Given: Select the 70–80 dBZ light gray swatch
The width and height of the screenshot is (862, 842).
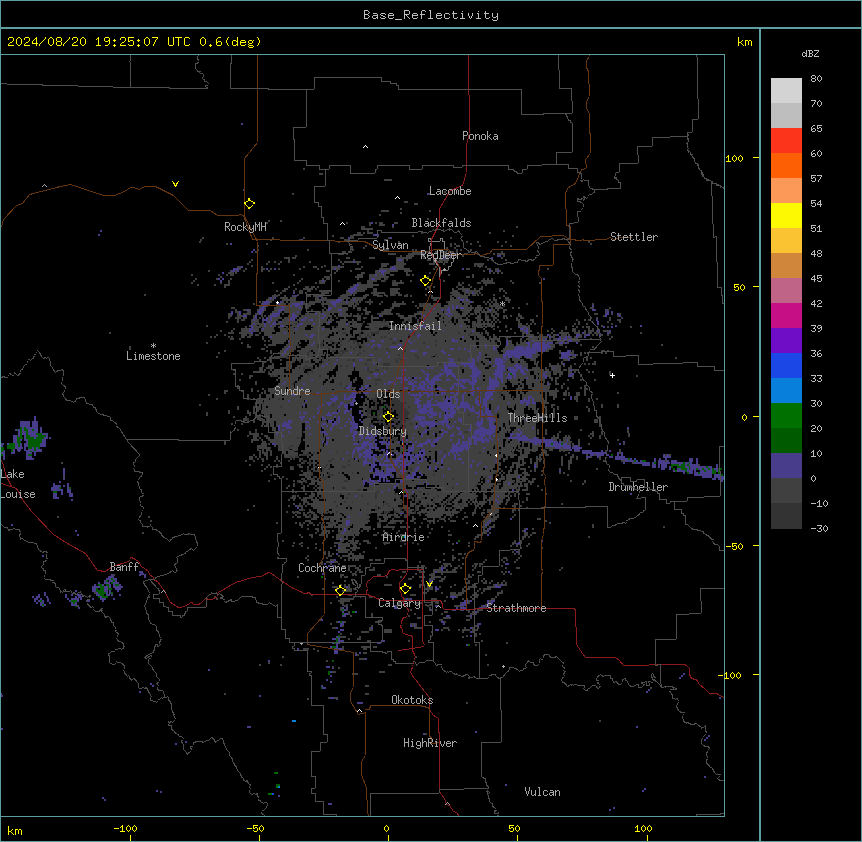Looking at the screenshot, I should pyautogui.click(x=786, y=90).
